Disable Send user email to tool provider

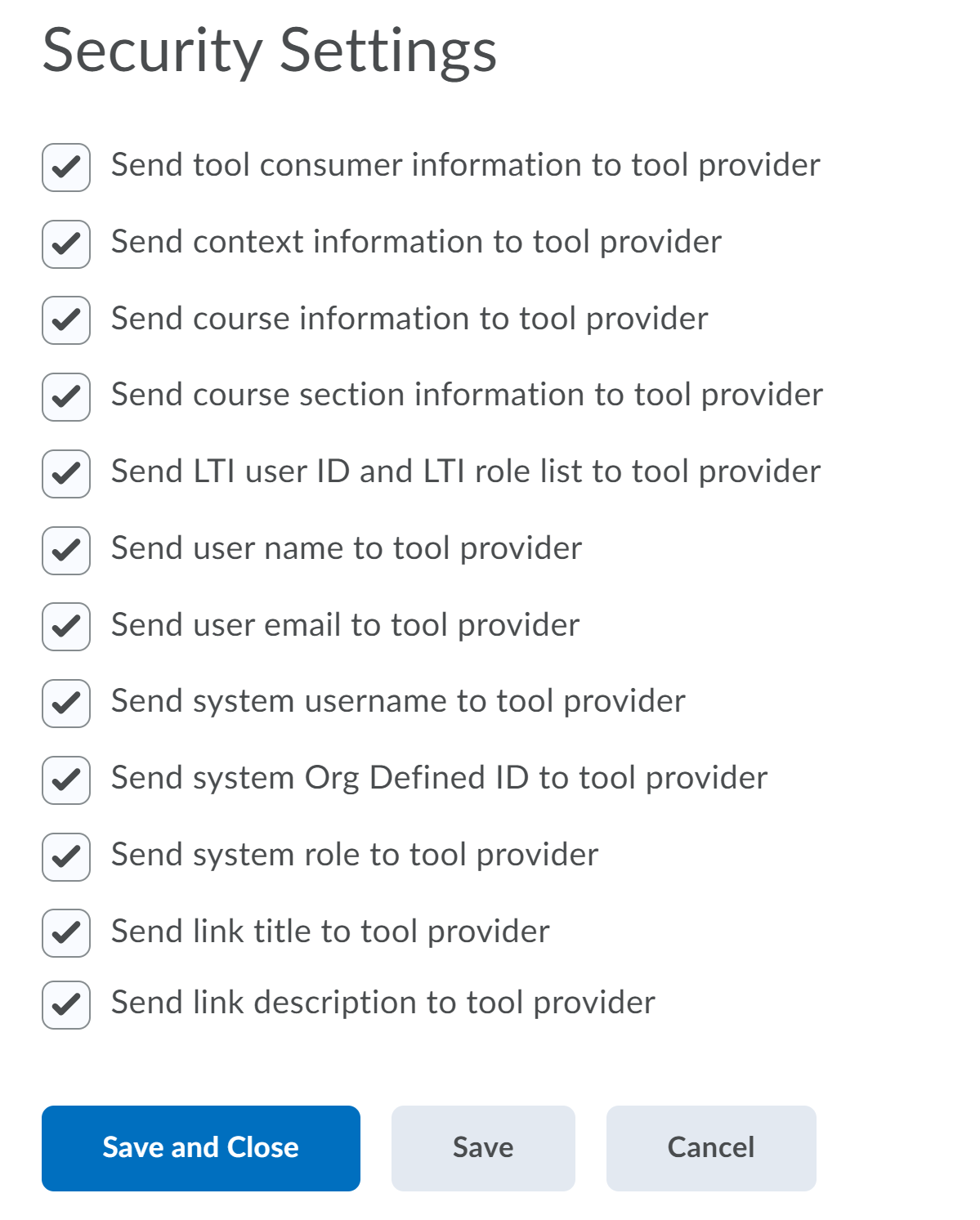point(66,627)
